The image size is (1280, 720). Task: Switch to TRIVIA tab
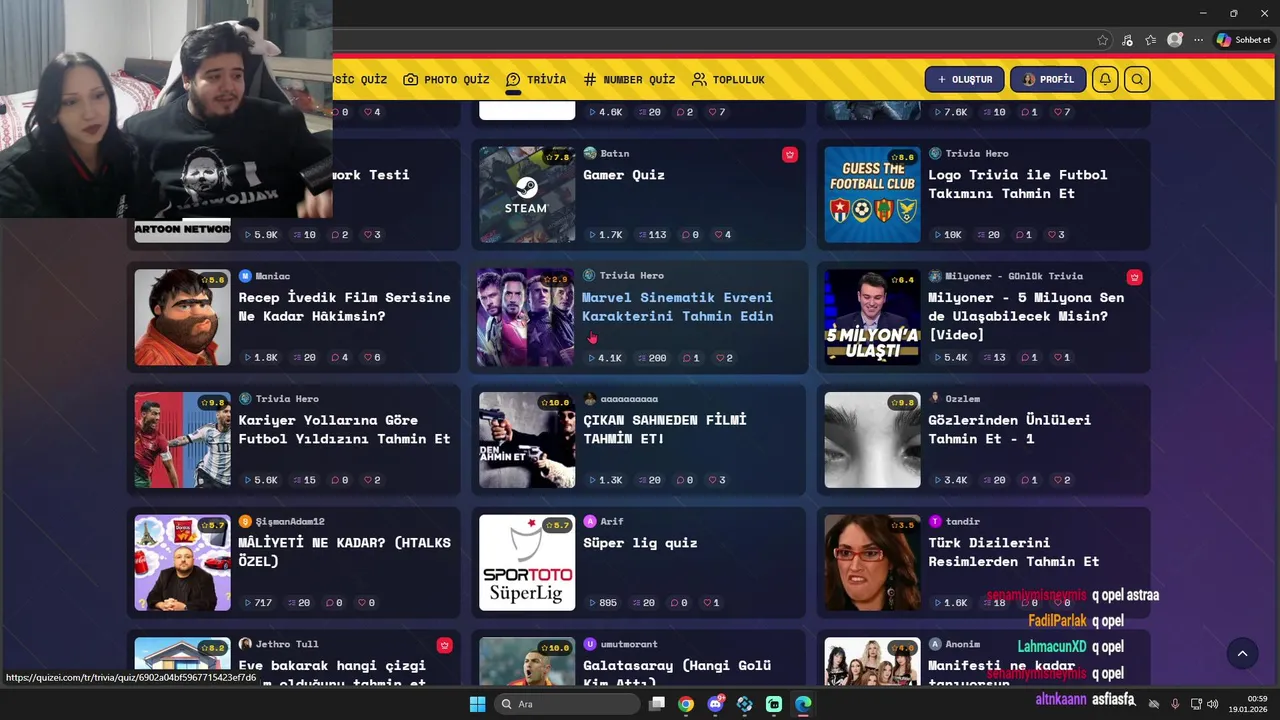tap(536, 80)
